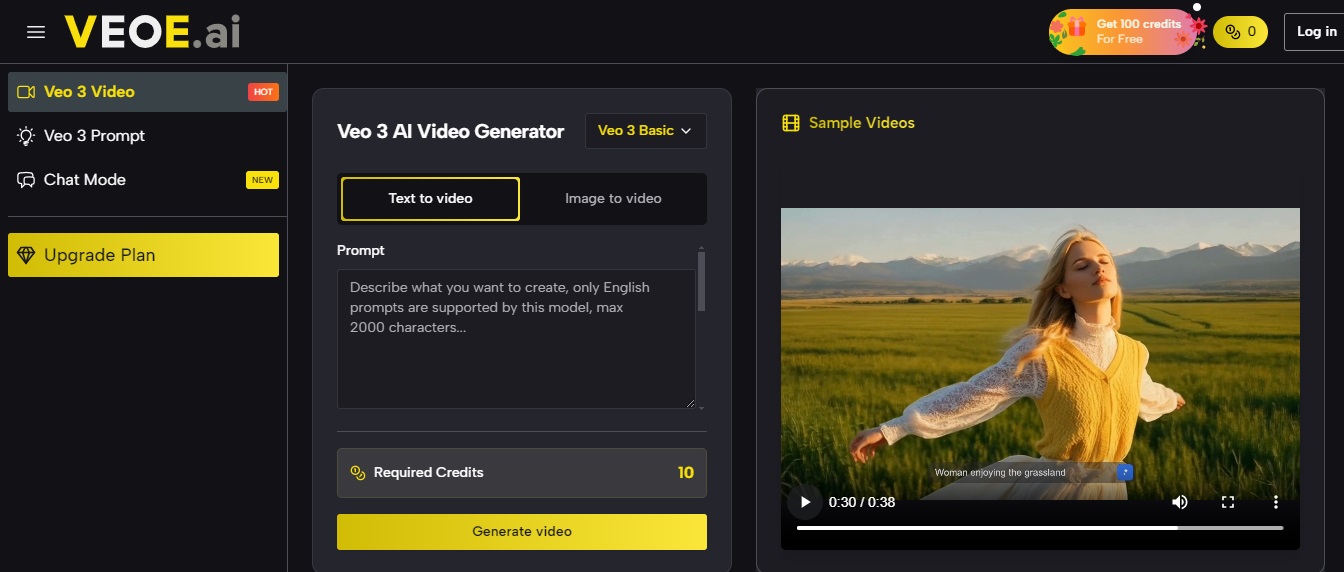Click the Upgrade Plan button
This screenshot has height=572, width=1344.
point(143,255)
